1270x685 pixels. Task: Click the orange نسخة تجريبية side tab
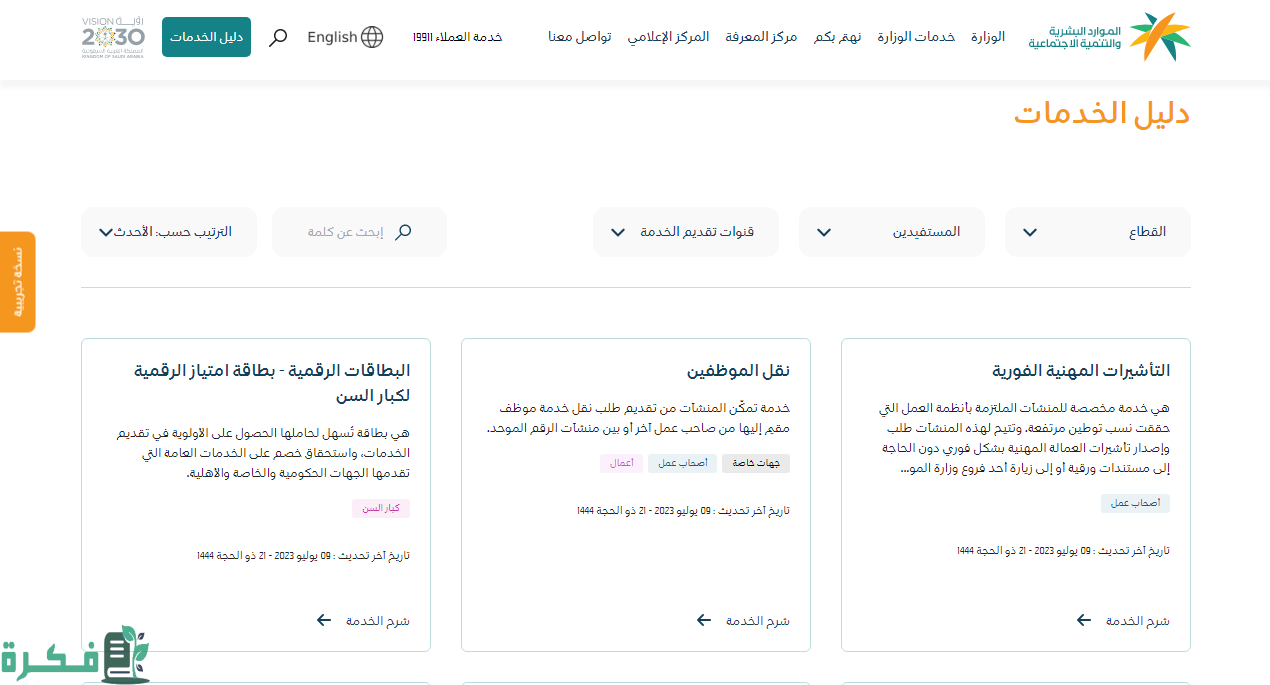point(17,281)
